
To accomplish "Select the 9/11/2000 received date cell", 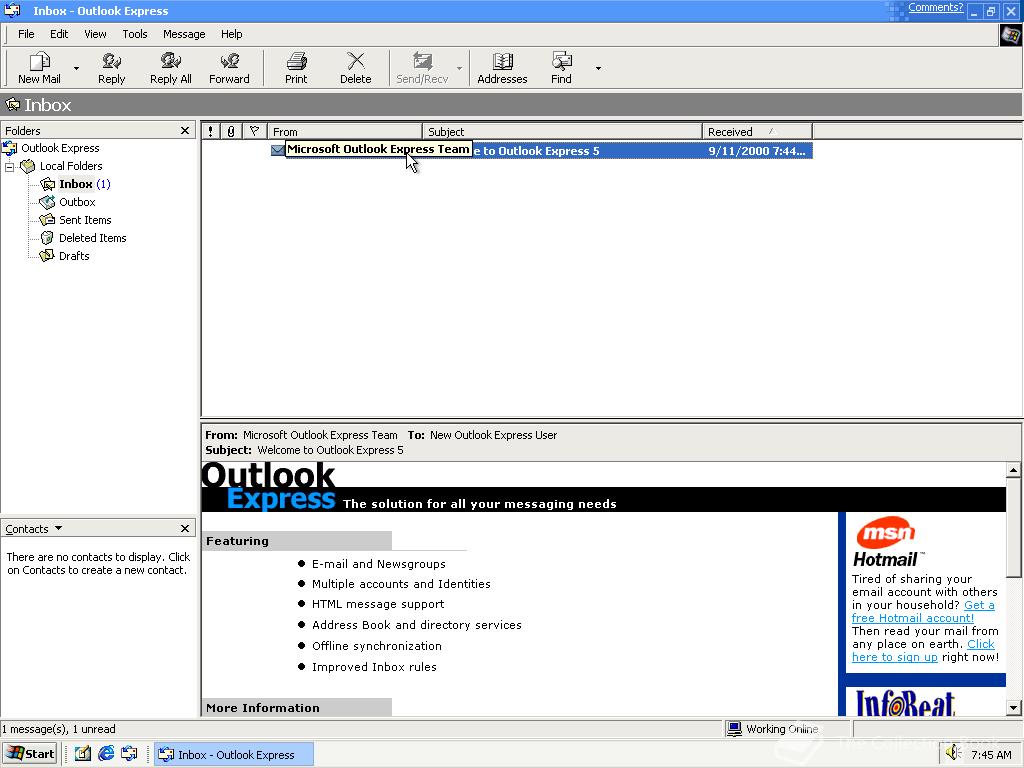I will [756, 151].
